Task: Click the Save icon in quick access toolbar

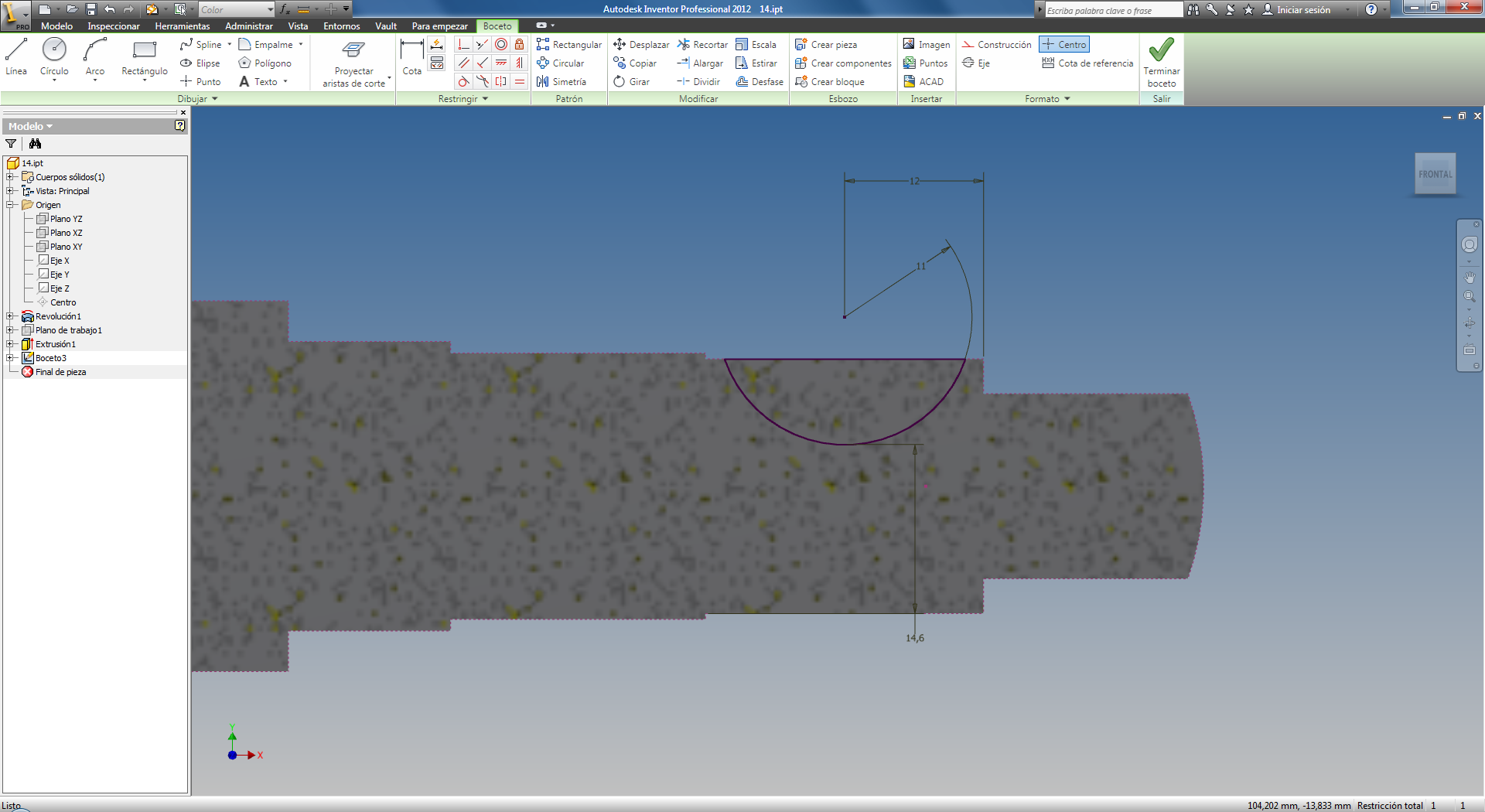Action: coord(90,9)
